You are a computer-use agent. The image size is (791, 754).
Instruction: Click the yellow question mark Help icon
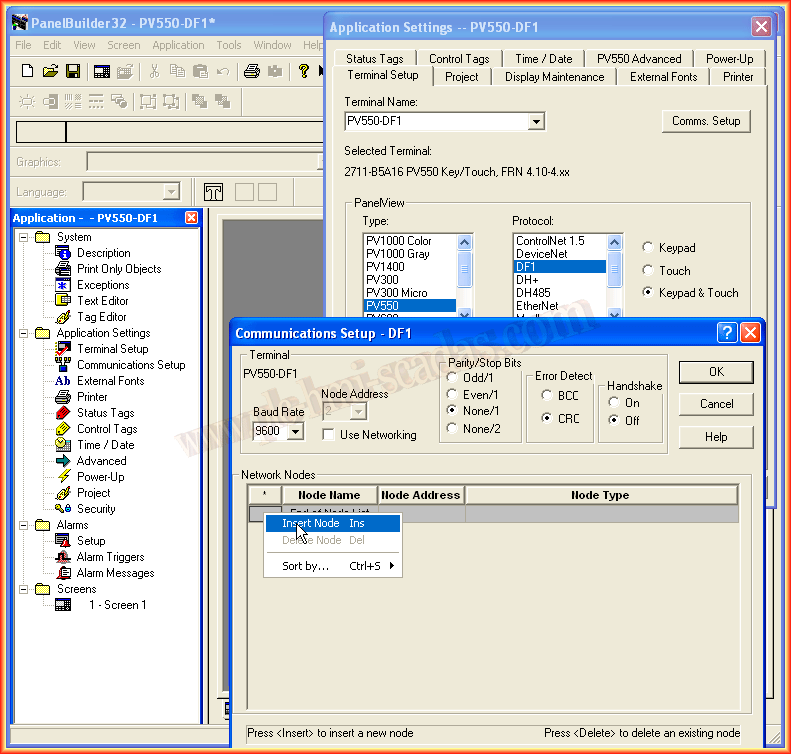pyautogui.click(x=304, y=71)
